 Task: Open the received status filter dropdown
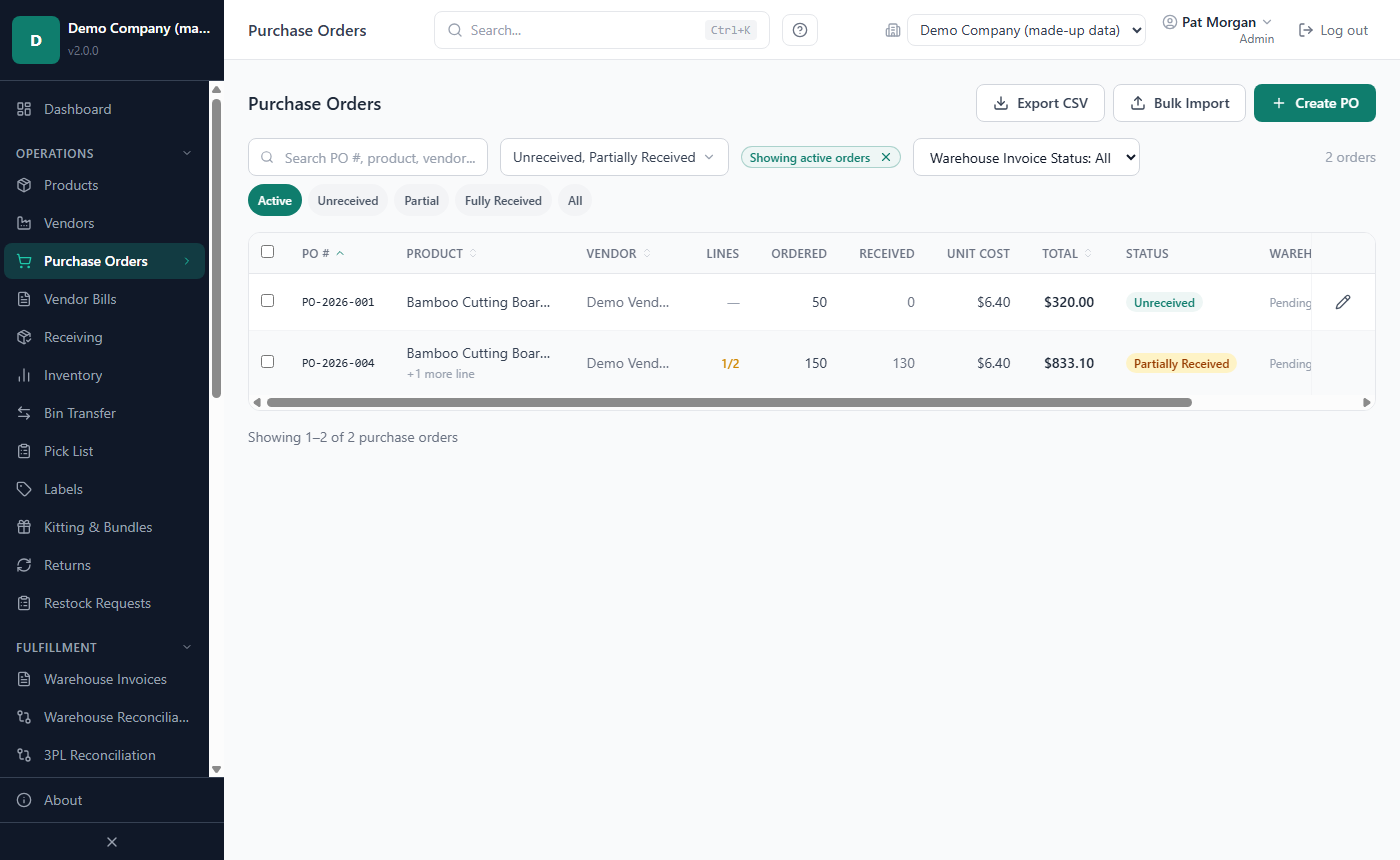point(614,157)
